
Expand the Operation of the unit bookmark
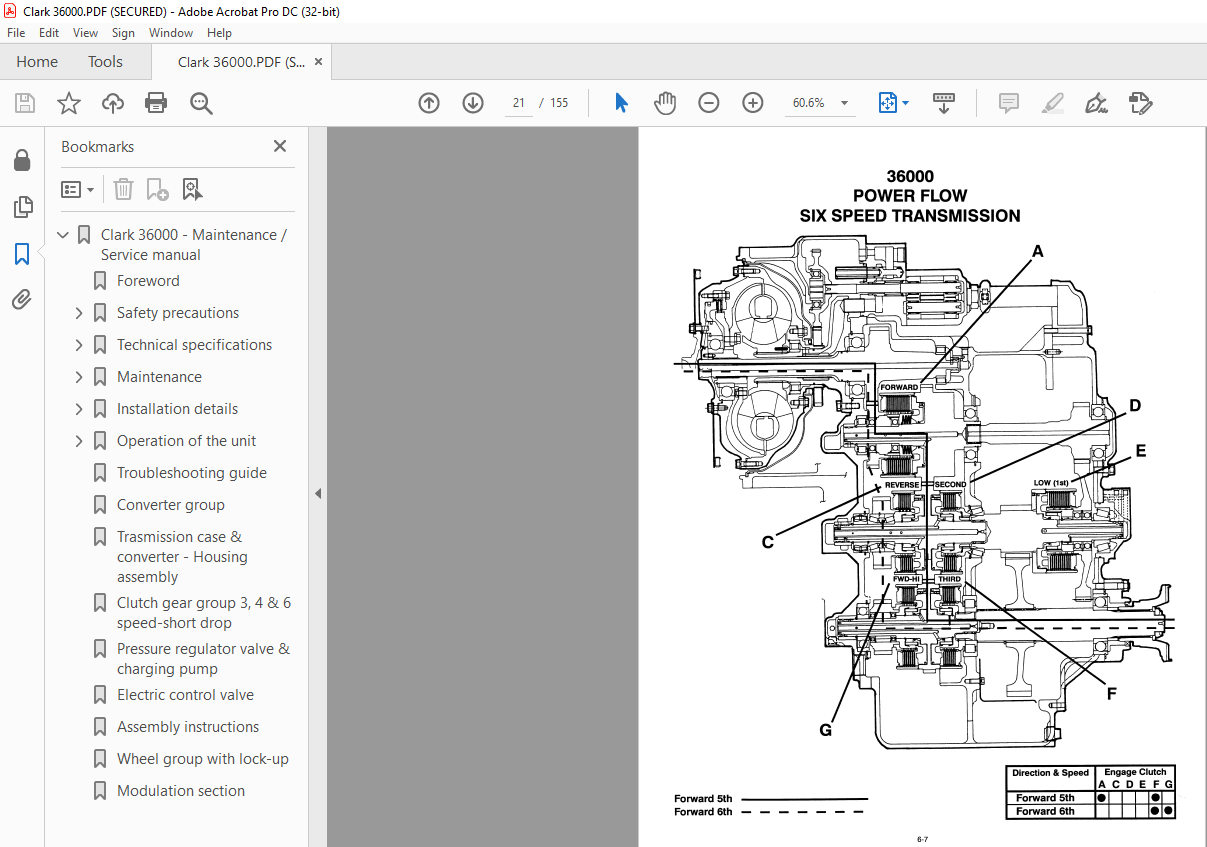[79, 441]
